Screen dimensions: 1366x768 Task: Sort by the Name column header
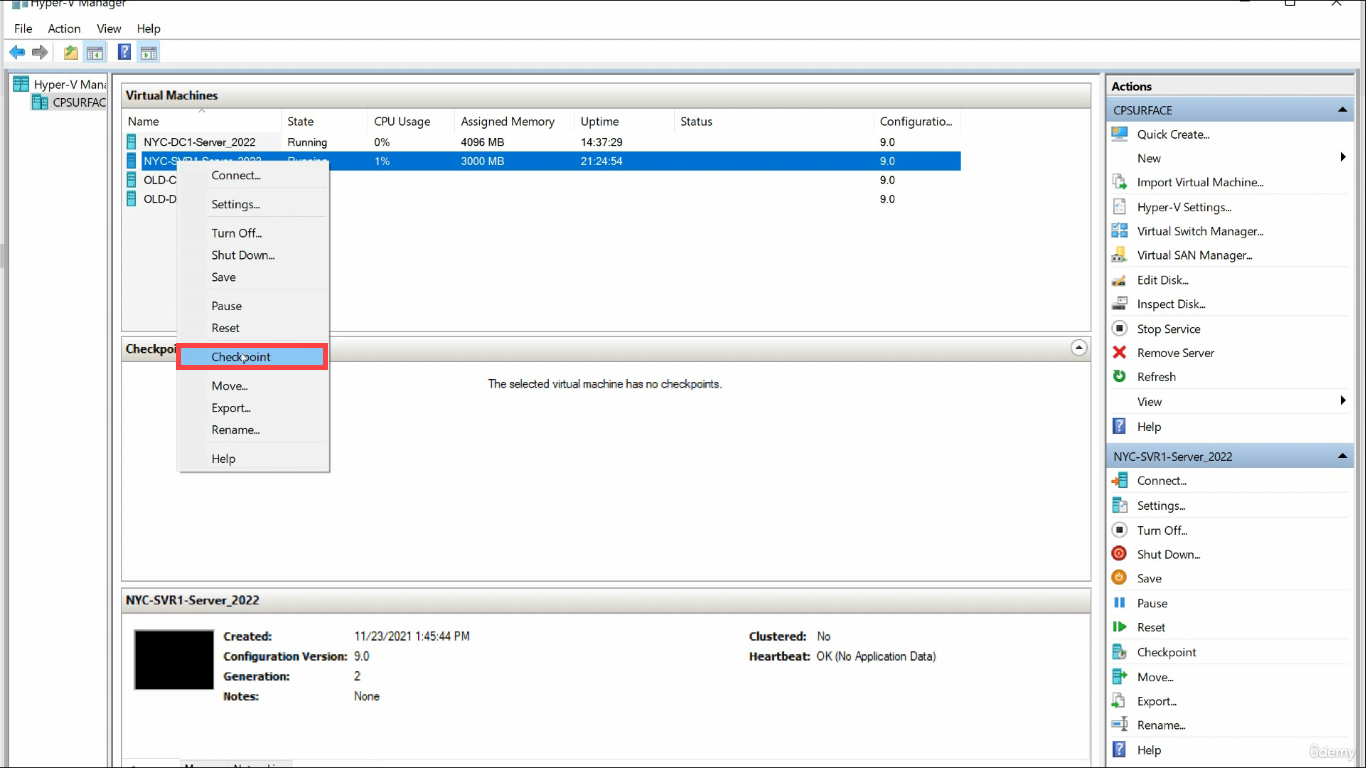point(203,121)
